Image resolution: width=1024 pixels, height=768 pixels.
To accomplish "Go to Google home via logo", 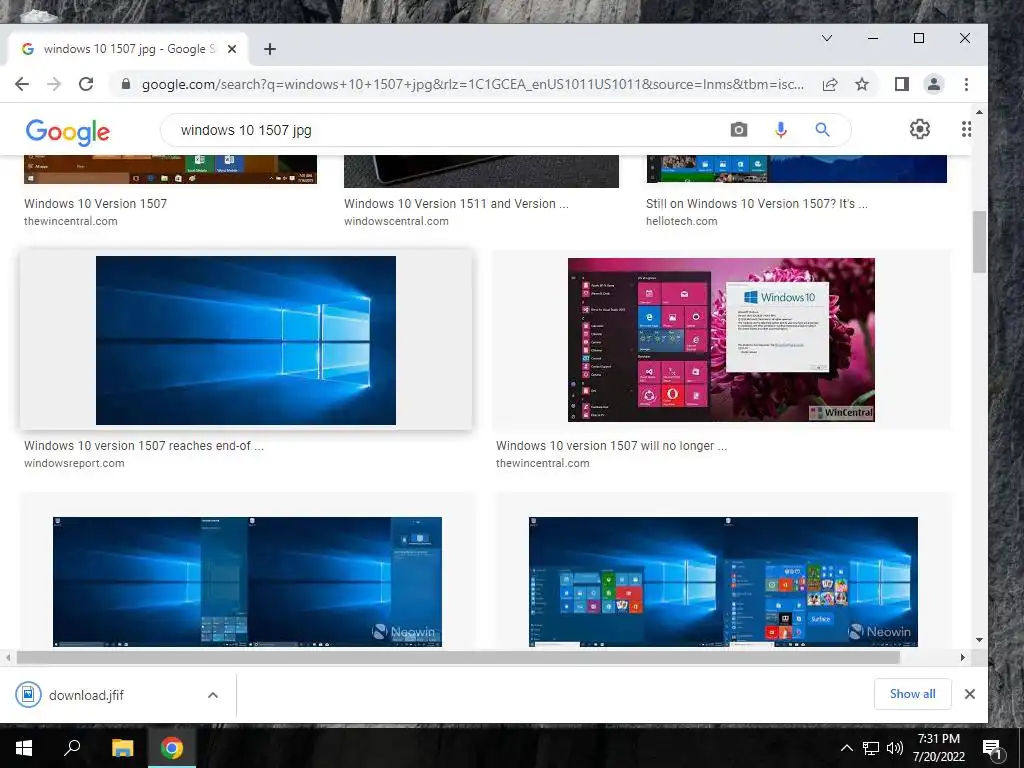I will point(68,132).
